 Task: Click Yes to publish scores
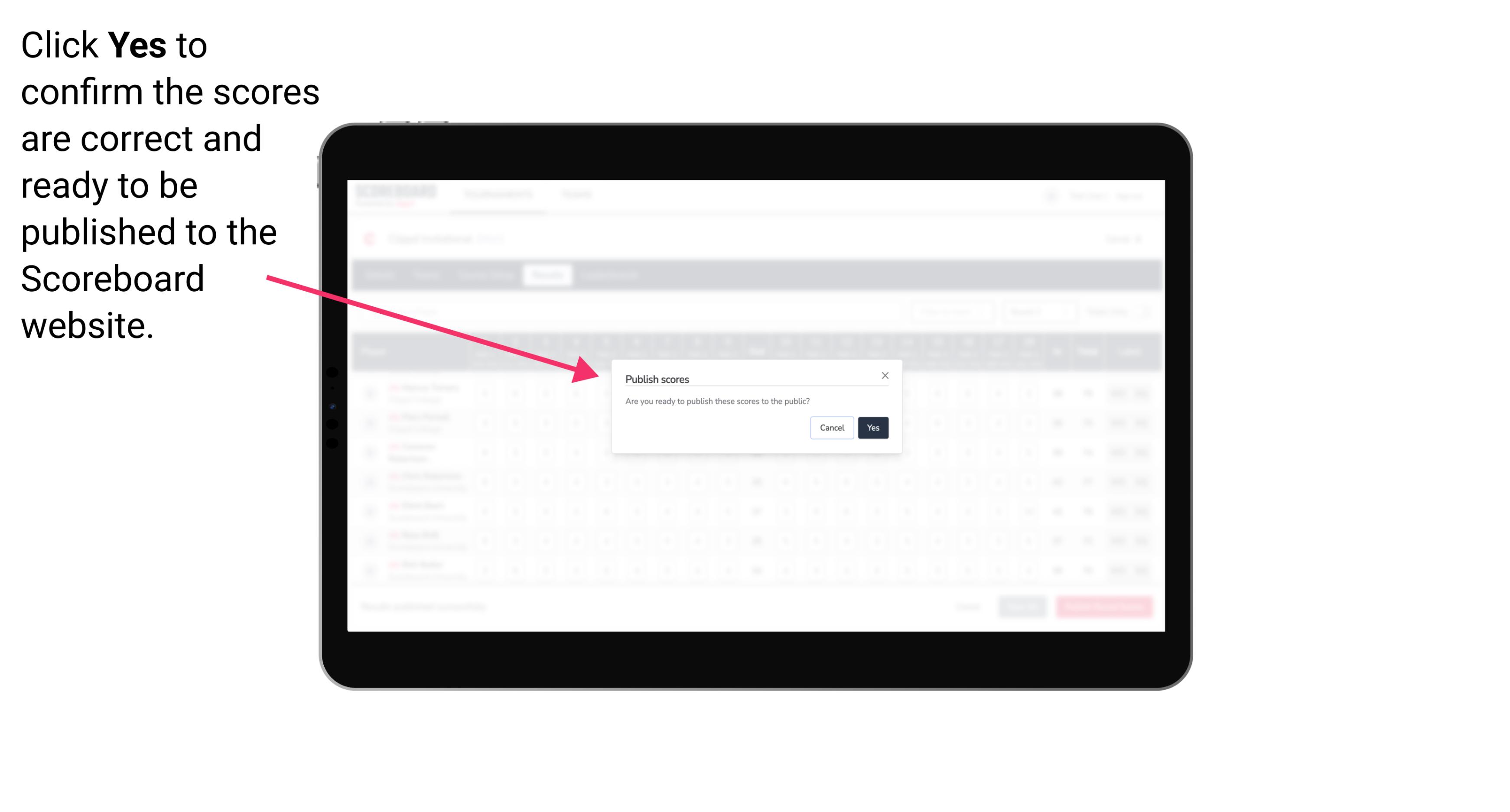(872, 427)
